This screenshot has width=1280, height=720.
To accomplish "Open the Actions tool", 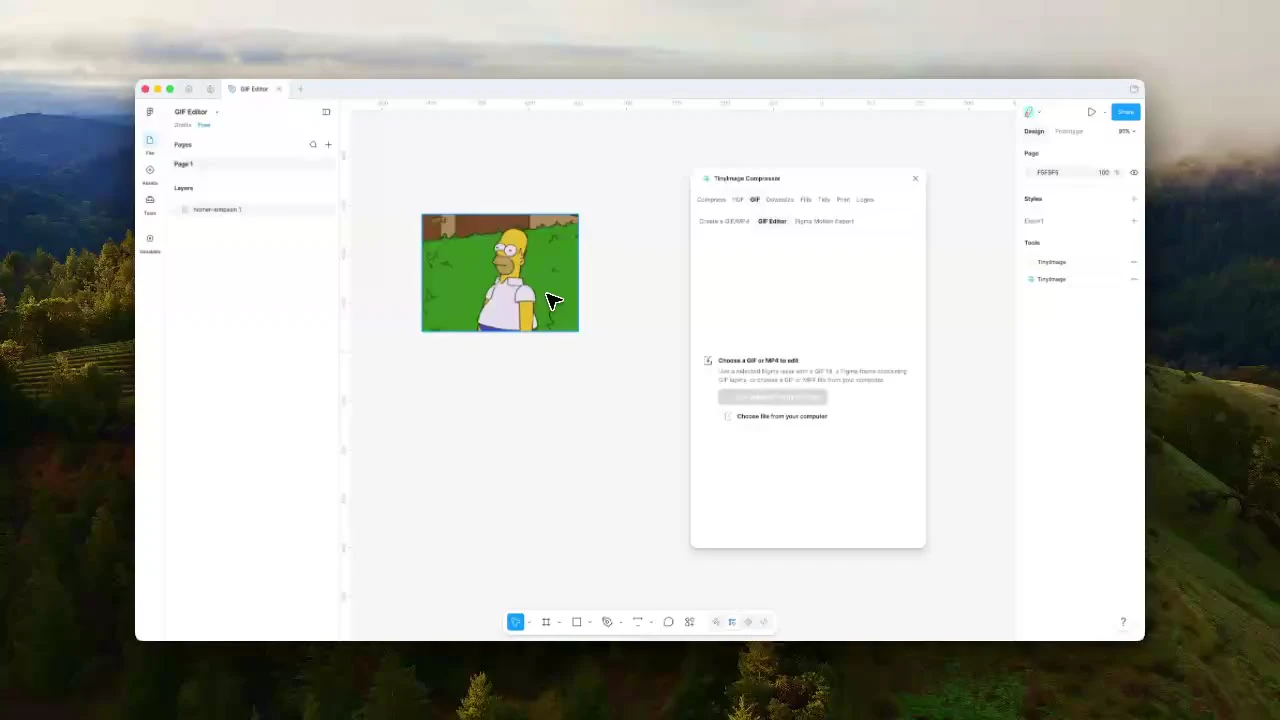I will point(689,622).
